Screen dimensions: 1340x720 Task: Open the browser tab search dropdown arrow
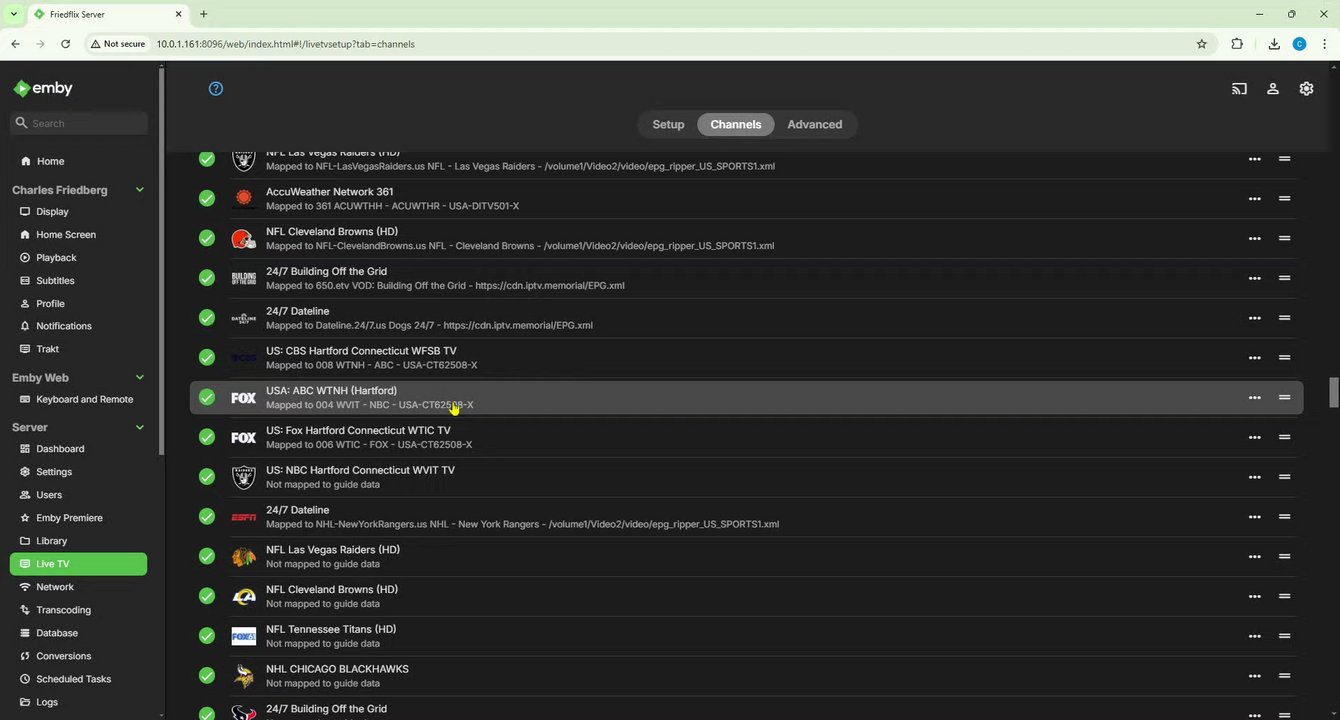12,14
